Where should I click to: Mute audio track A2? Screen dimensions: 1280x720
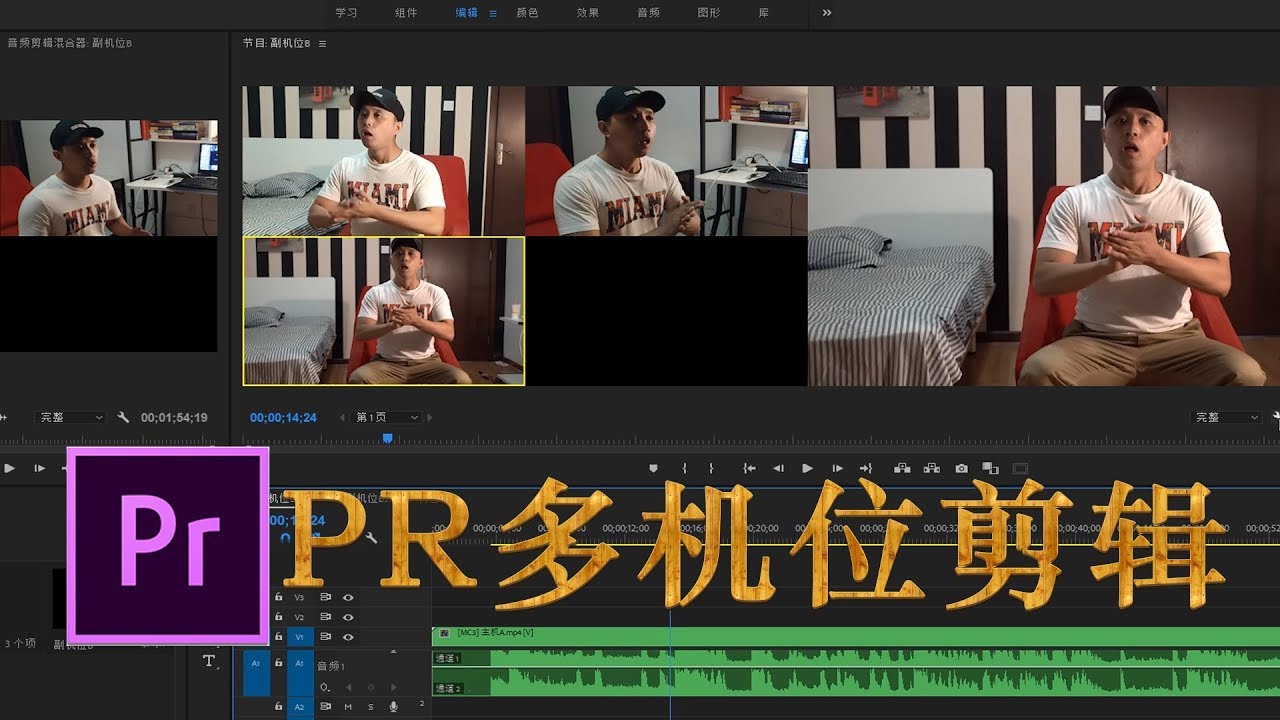349,707
